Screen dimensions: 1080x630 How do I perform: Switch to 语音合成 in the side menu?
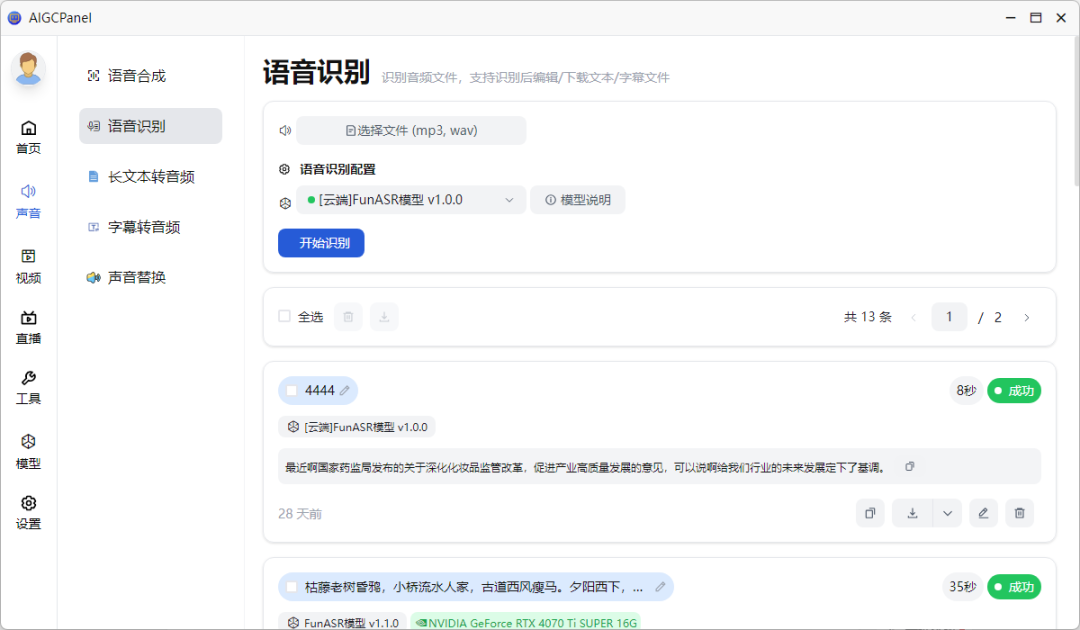click(x=137, y=76)
